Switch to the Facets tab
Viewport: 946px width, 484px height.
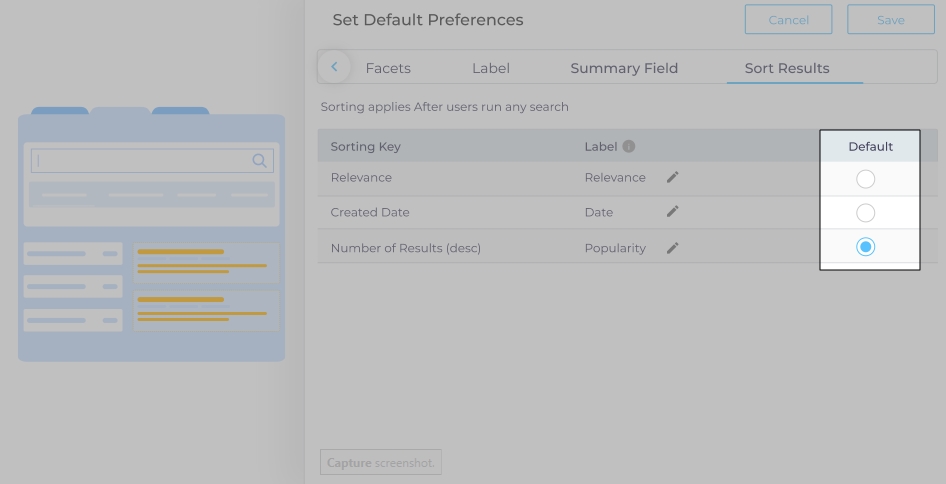pyautogui.click(x=388, y=68)
